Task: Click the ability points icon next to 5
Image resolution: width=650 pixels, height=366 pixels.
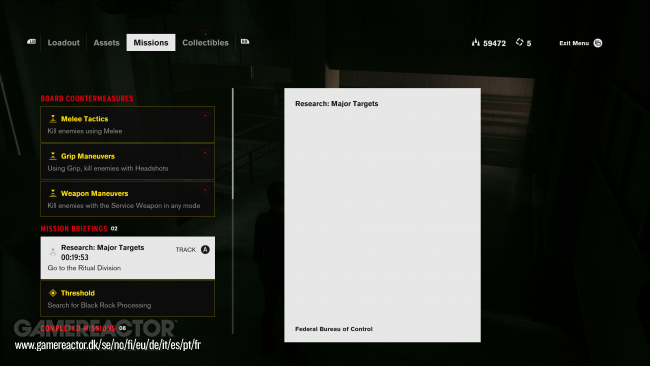Action: pyautogui.click(x=519, y=42)
